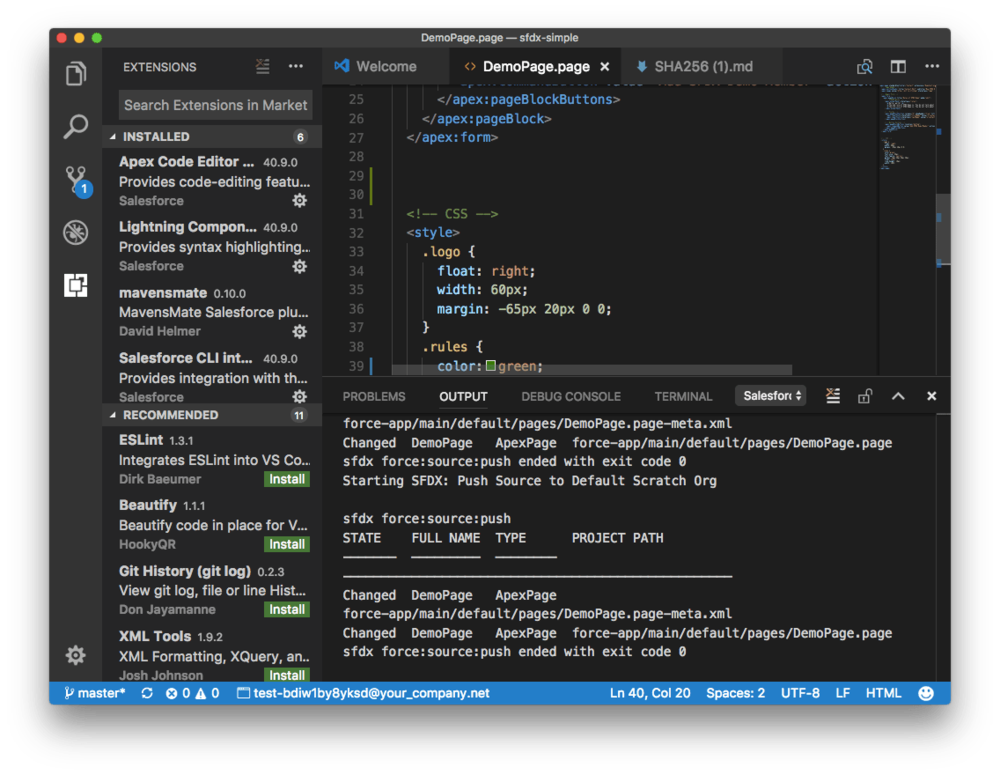Click line number 32 in editor gutter
Image resolution: width=1000 pixels, height=775 pixels.
(x=357, y=233)
